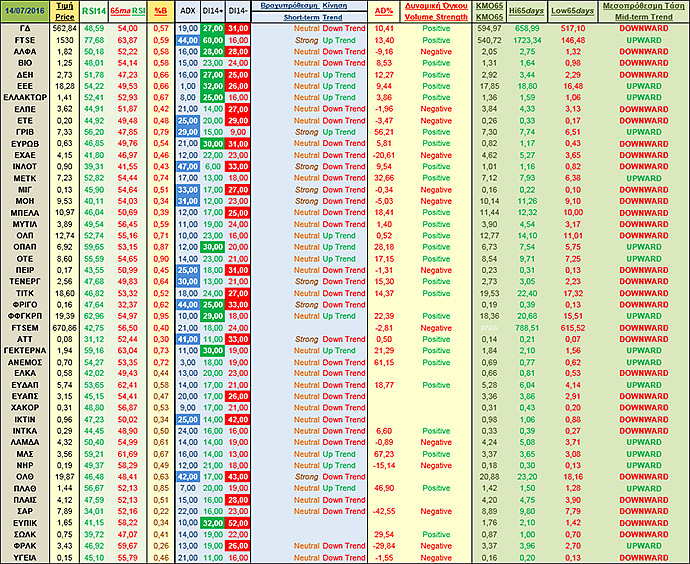Image resolution: width=690 pixels, height=564 pixels.
Task: Click the ΕΛΛΑΚΤΩΡ ticker row label
Action: pos(25,98)
